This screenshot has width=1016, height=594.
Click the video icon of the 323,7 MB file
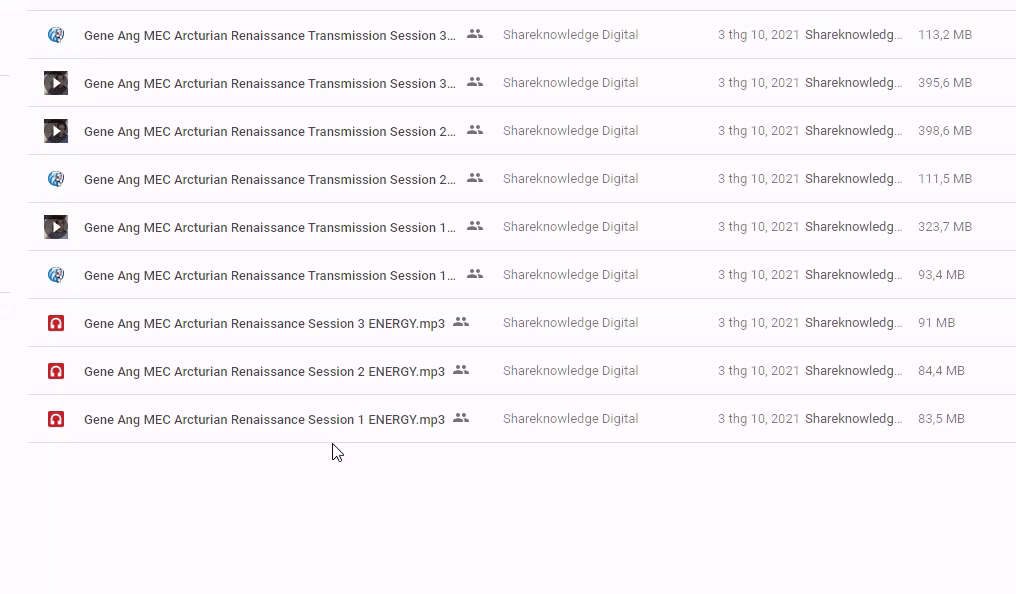pyautogui.click(x=56, y=227)
